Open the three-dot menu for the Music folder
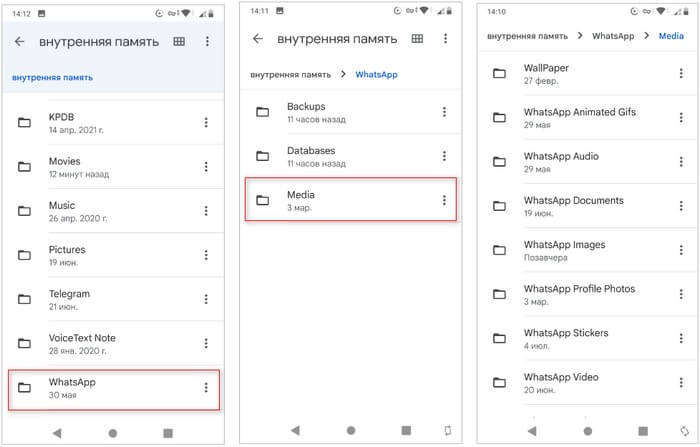This screenshot has width=700, height=447. 206,211
